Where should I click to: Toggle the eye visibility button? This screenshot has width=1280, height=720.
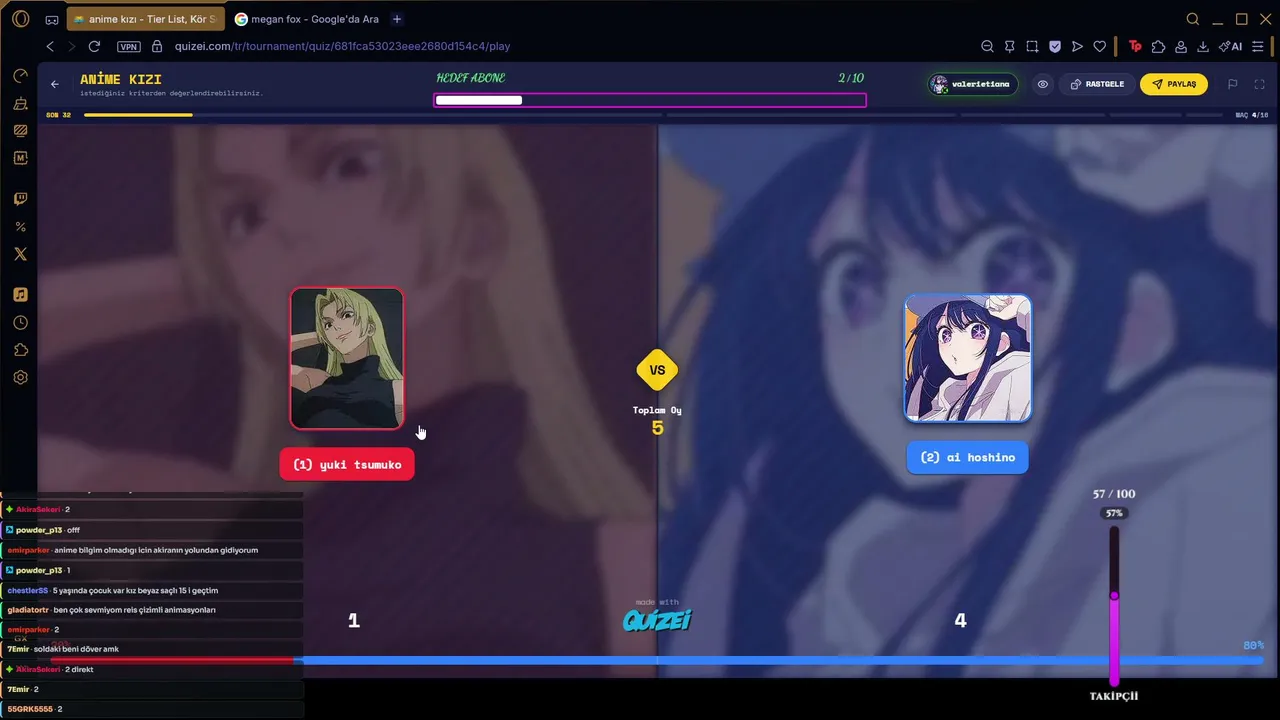tap(1042, 84)
